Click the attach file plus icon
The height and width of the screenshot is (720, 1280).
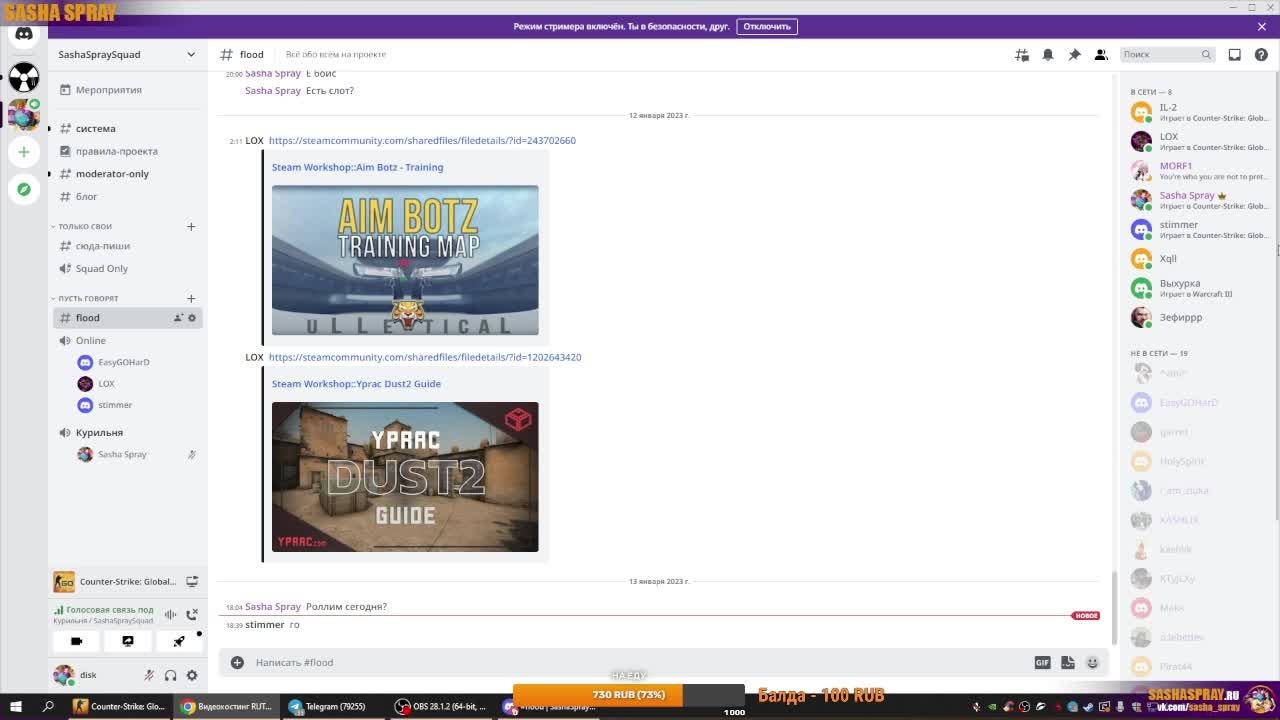click(237, 662)
